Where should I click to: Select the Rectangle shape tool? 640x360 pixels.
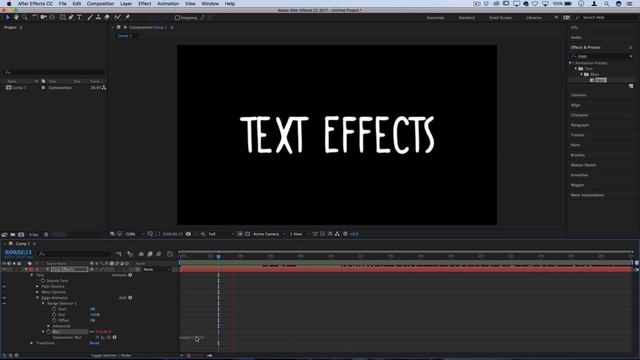click(x=62, y=18)
